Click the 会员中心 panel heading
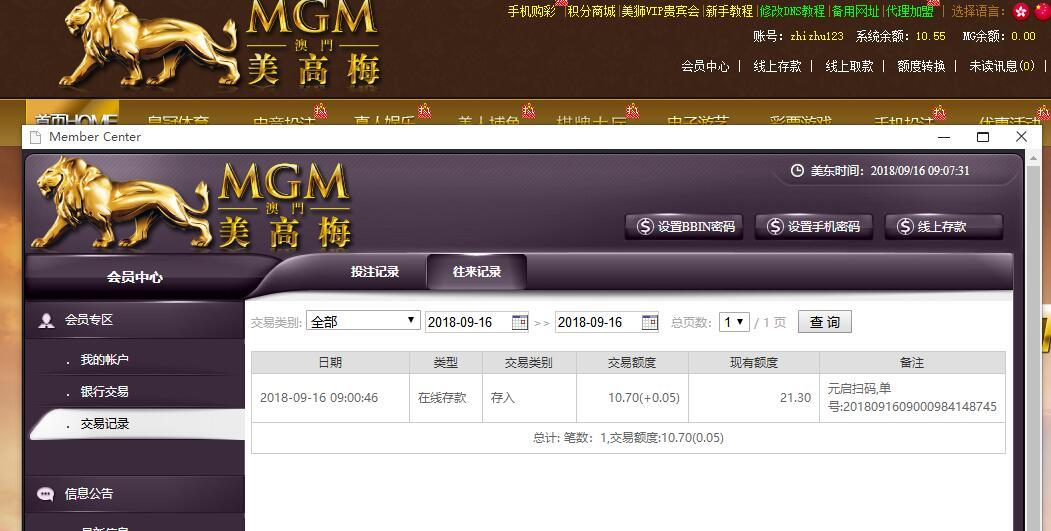This screenshot has width=1051, height=531. pyautogui.click(x=135, y=277)
